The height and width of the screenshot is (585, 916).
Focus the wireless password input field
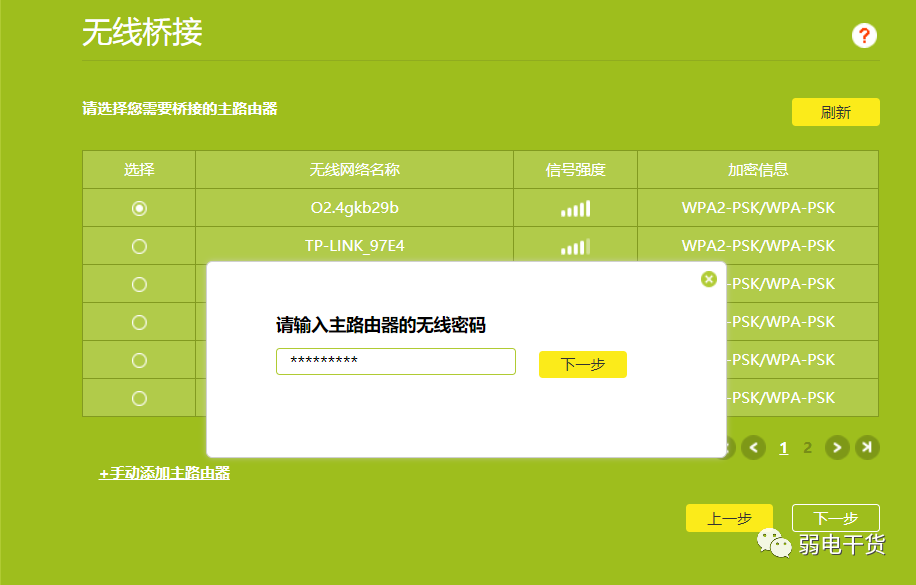pos(395,361)
